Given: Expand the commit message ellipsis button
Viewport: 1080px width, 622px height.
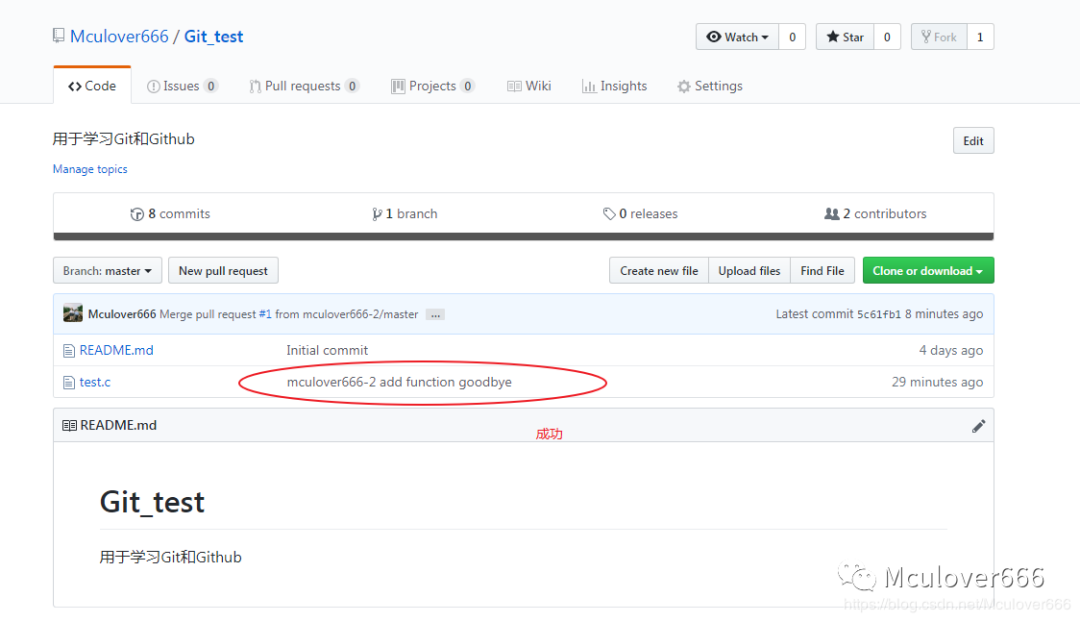Looking at the screenshot, I should (435, 315).
